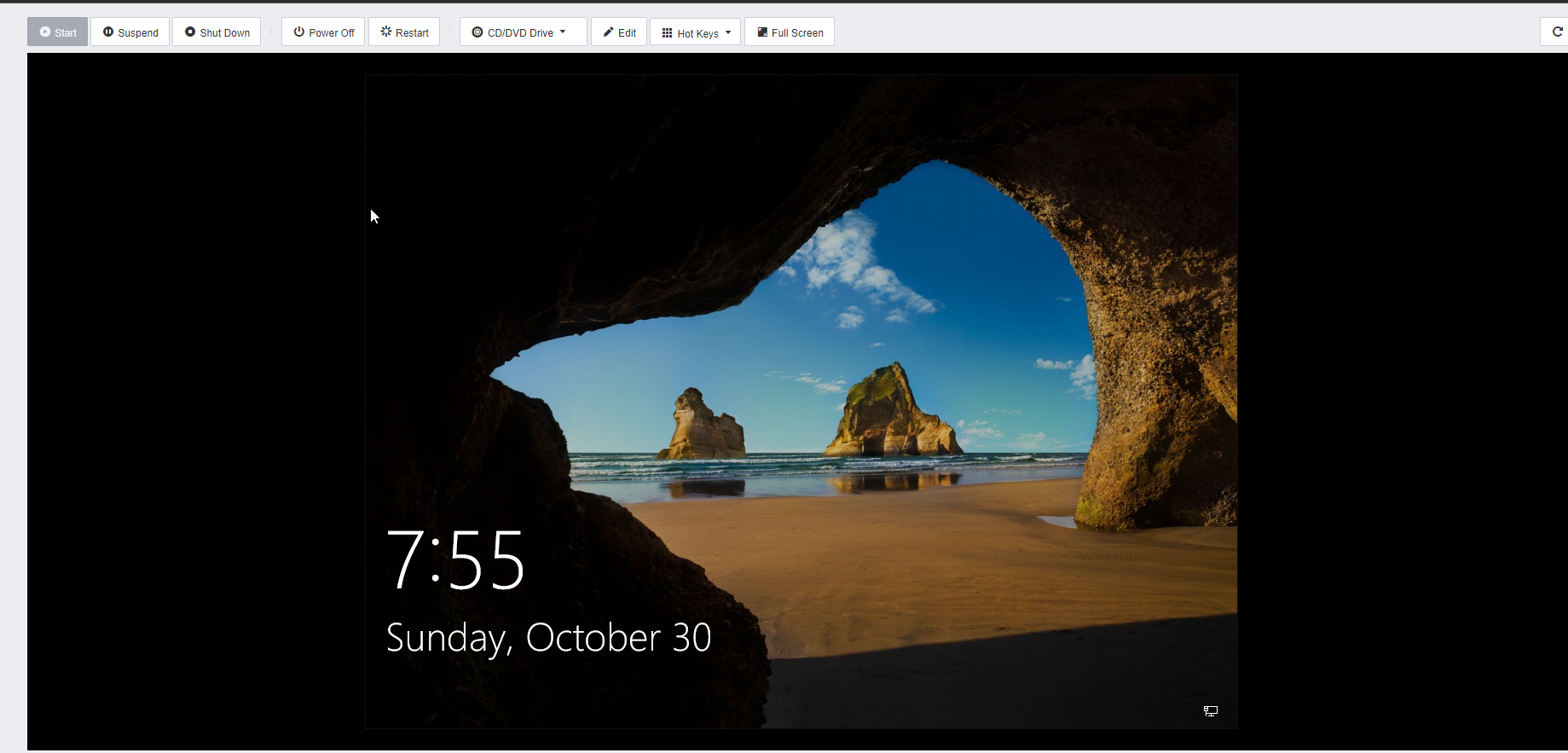This screenshot has width=1568, height=753.
Task: Select the Shut Down text label
Action: click(225, 33)
